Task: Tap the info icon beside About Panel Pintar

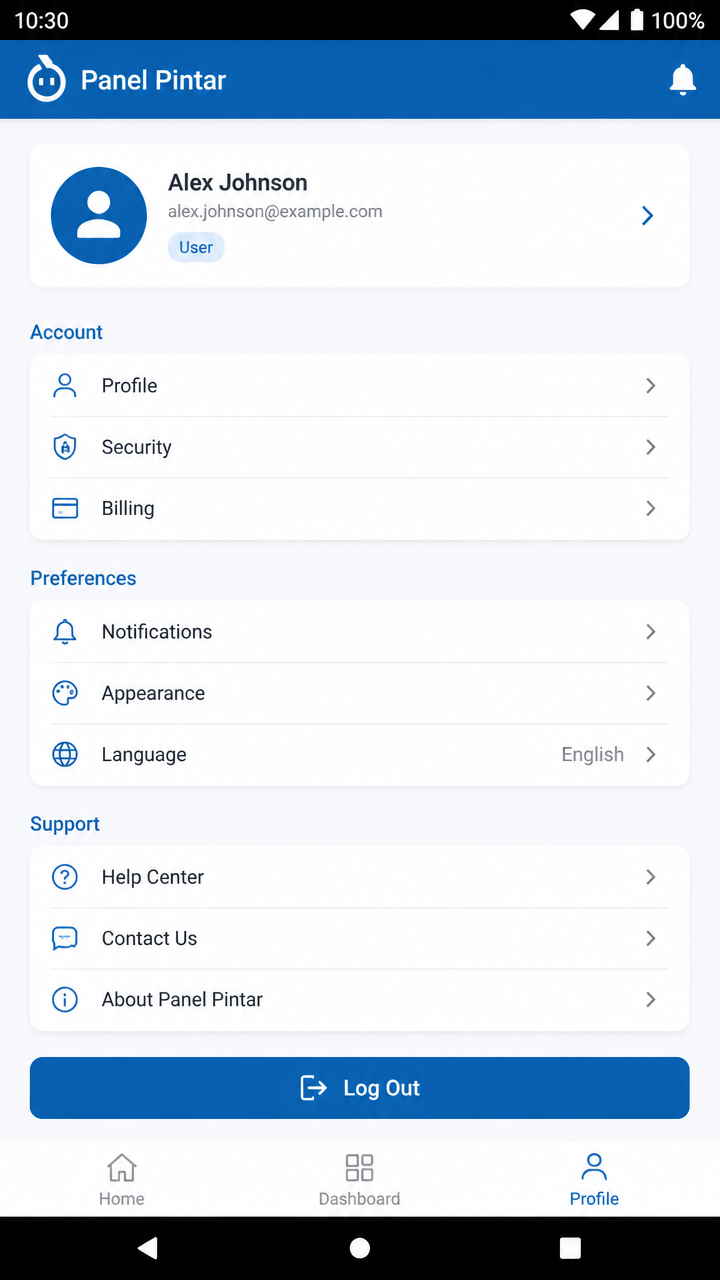Action: tap(65, 999)
